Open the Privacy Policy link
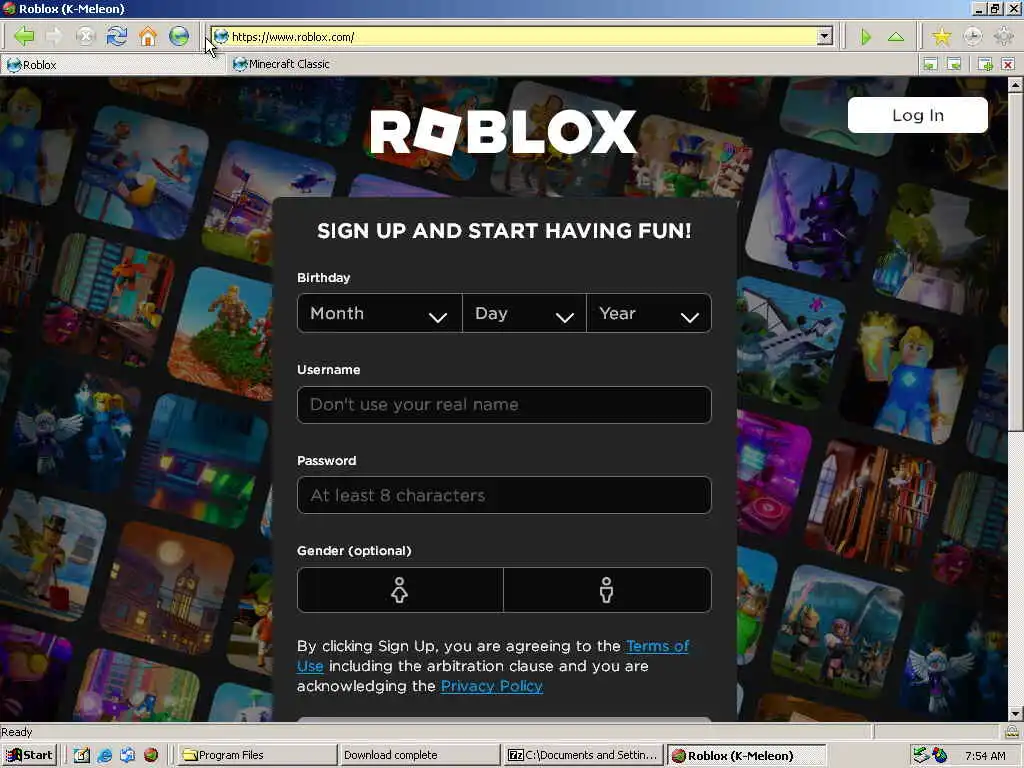The image size is (1024, 768). [492, 686]
